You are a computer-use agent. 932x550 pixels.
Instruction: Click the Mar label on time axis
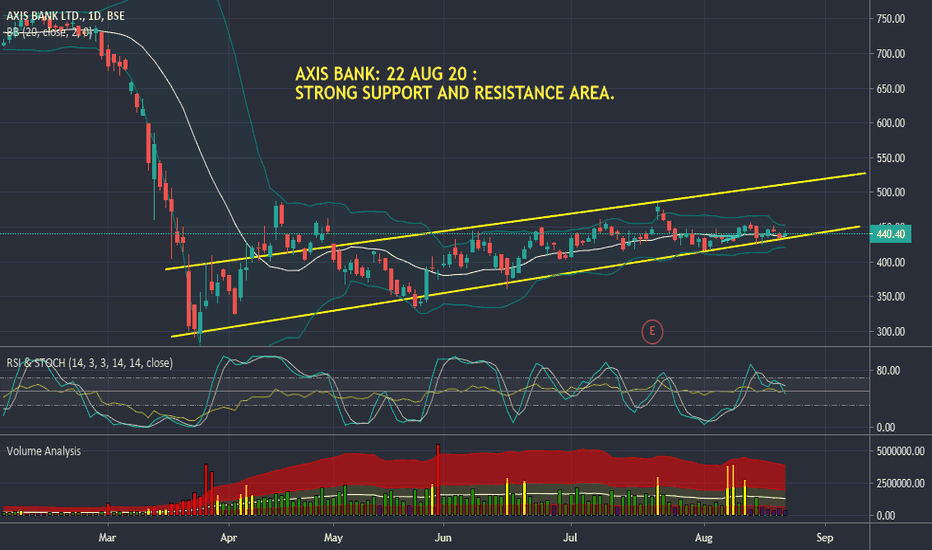(107, 538)
